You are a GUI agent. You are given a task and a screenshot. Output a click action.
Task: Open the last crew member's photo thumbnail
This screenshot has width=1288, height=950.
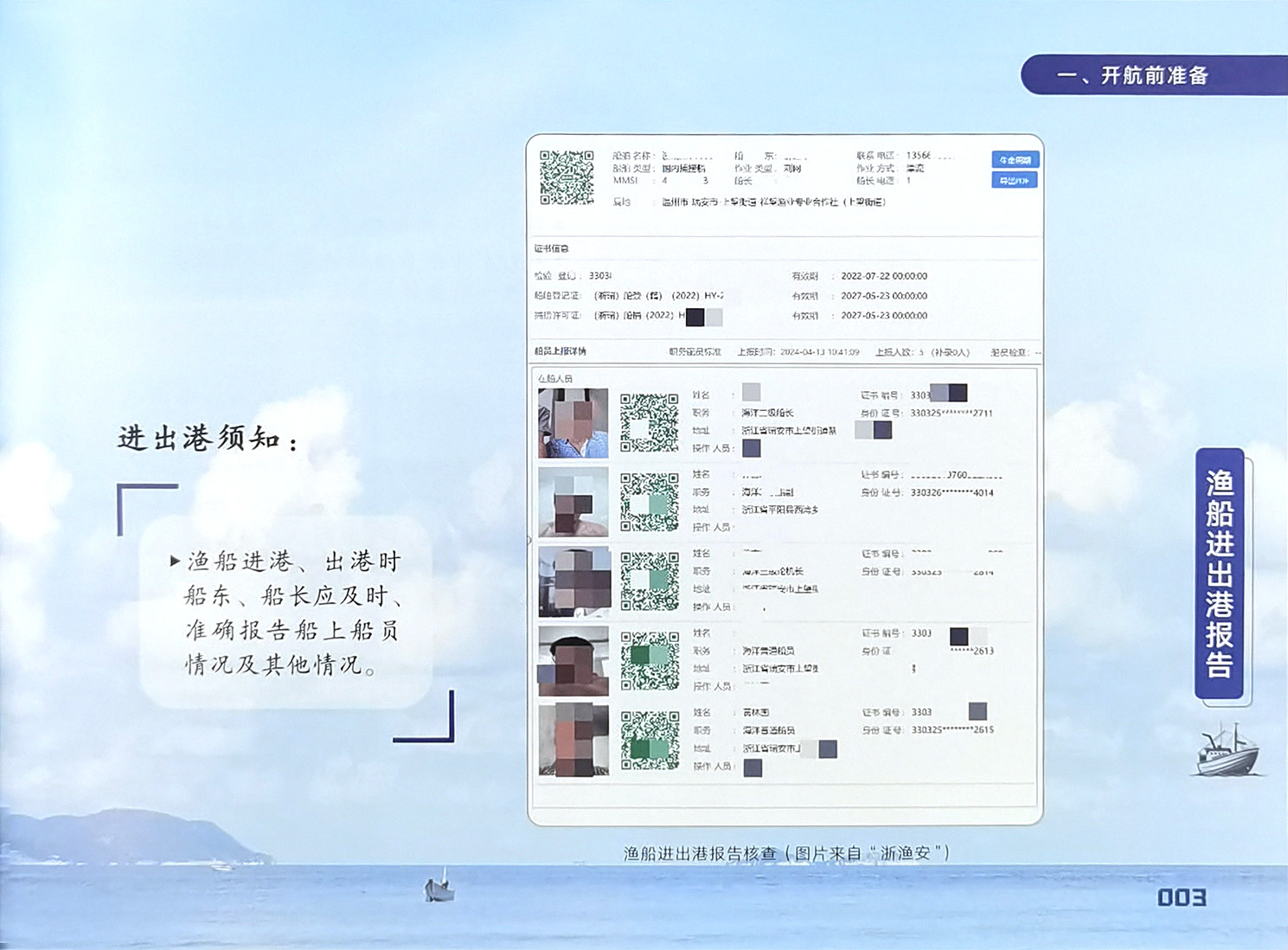pyautogui.click(x=573, y=741)
